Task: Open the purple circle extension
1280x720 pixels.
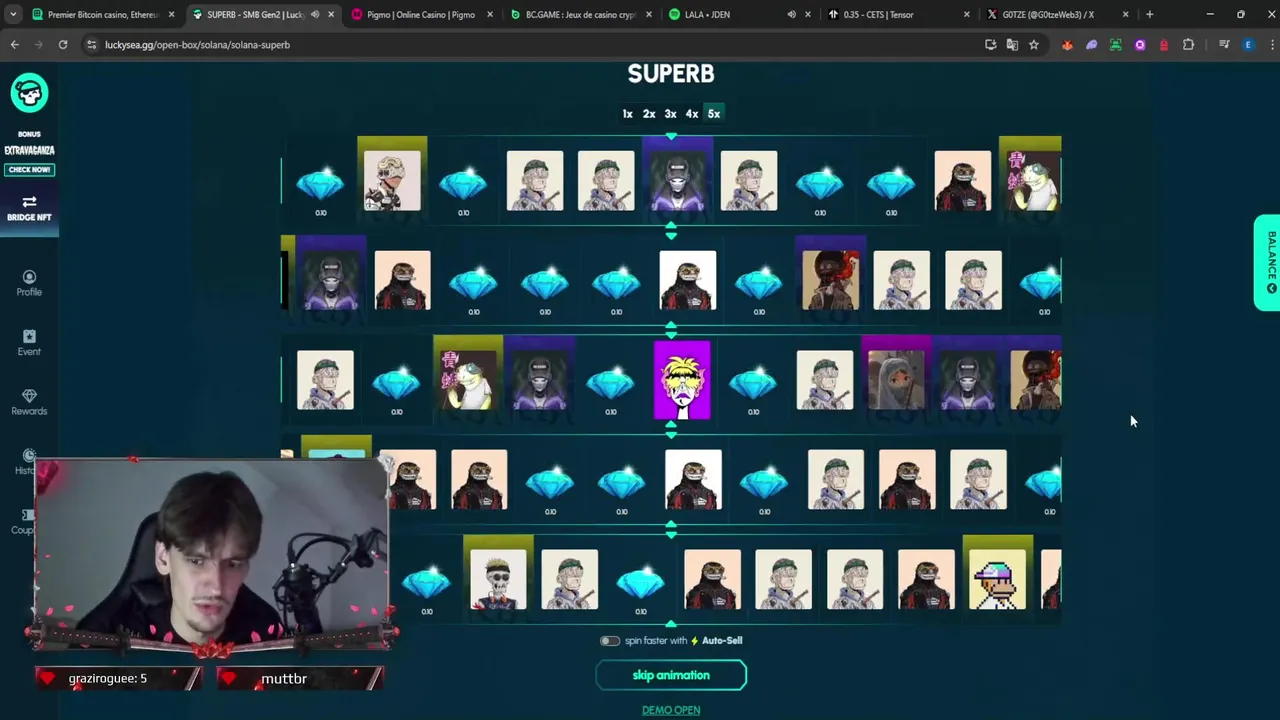Action: pos(1140,44)
